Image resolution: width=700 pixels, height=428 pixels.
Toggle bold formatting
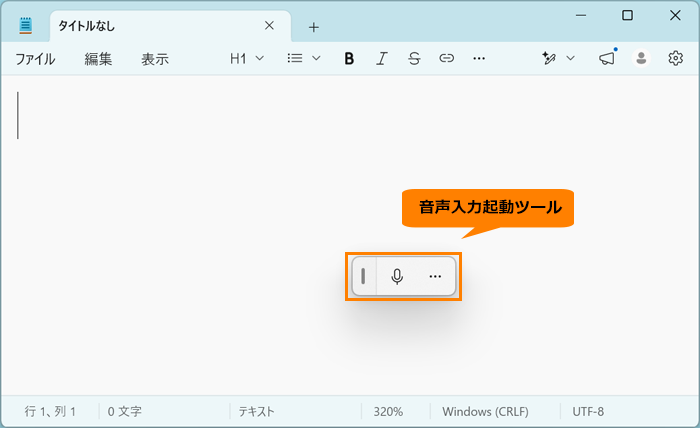(x=349, y=58)
